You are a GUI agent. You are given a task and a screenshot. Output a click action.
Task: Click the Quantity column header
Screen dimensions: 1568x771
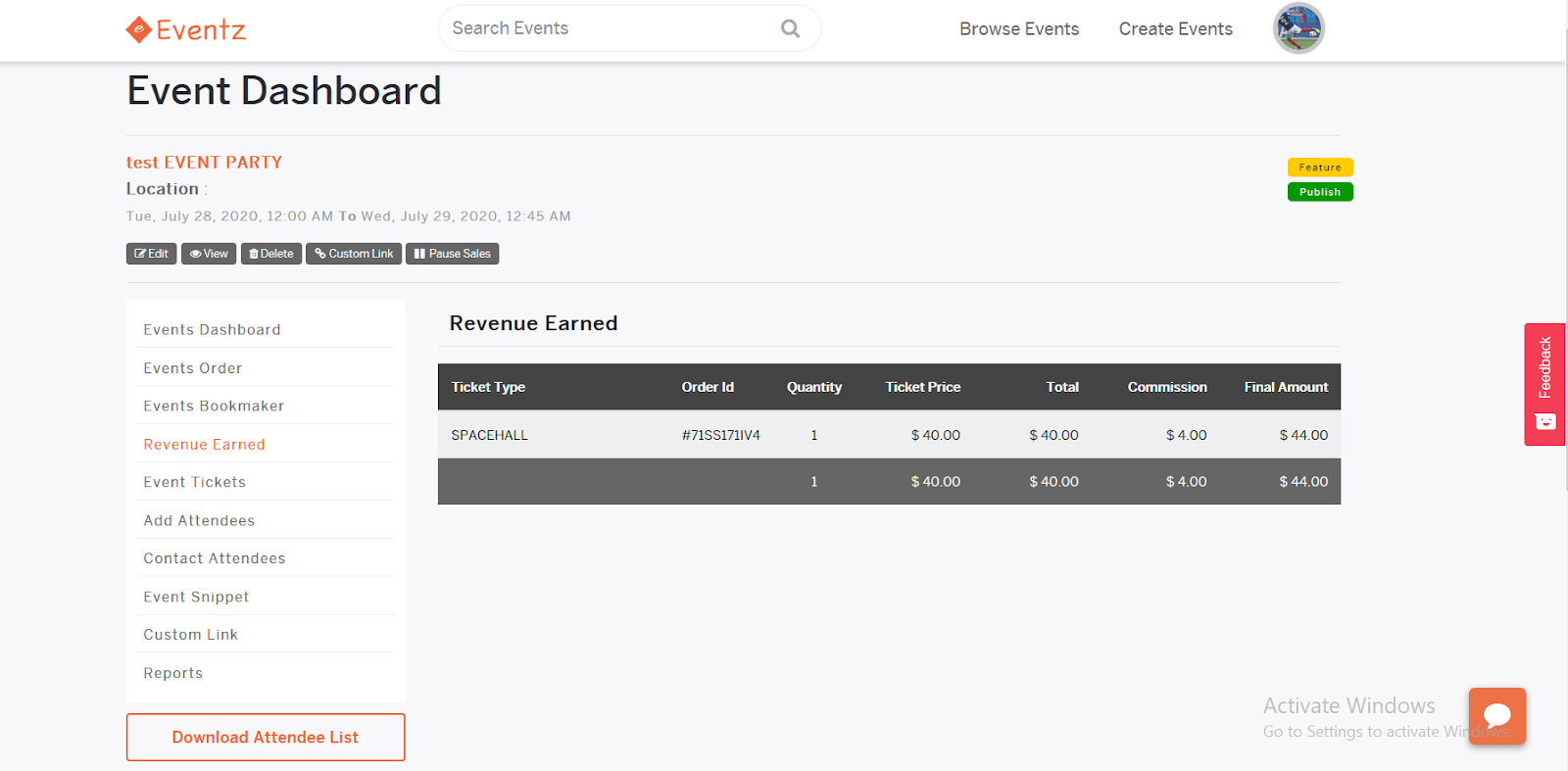(x=814, y=387)
